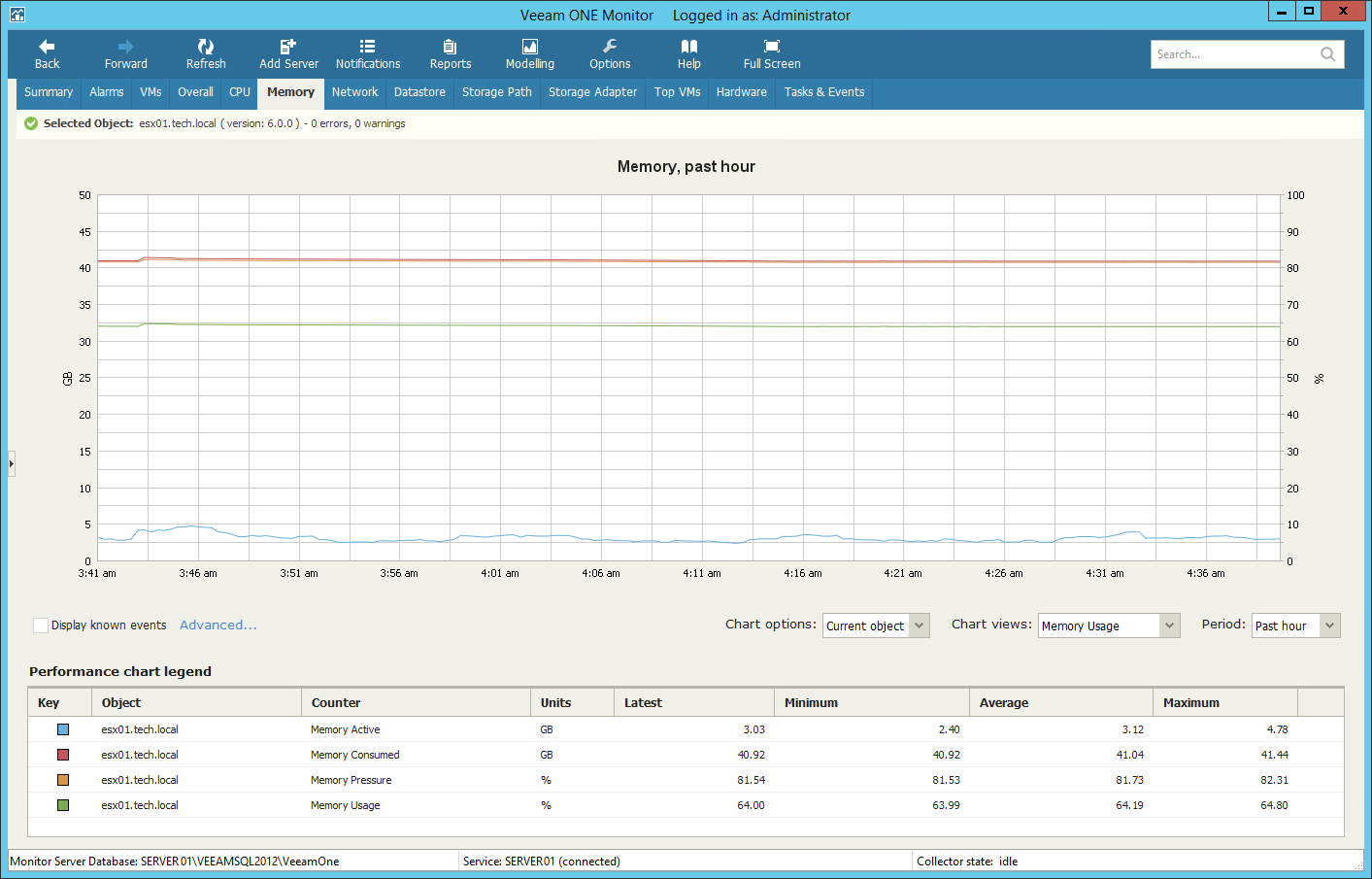Open the Help book icon

[x=689, y=46]
